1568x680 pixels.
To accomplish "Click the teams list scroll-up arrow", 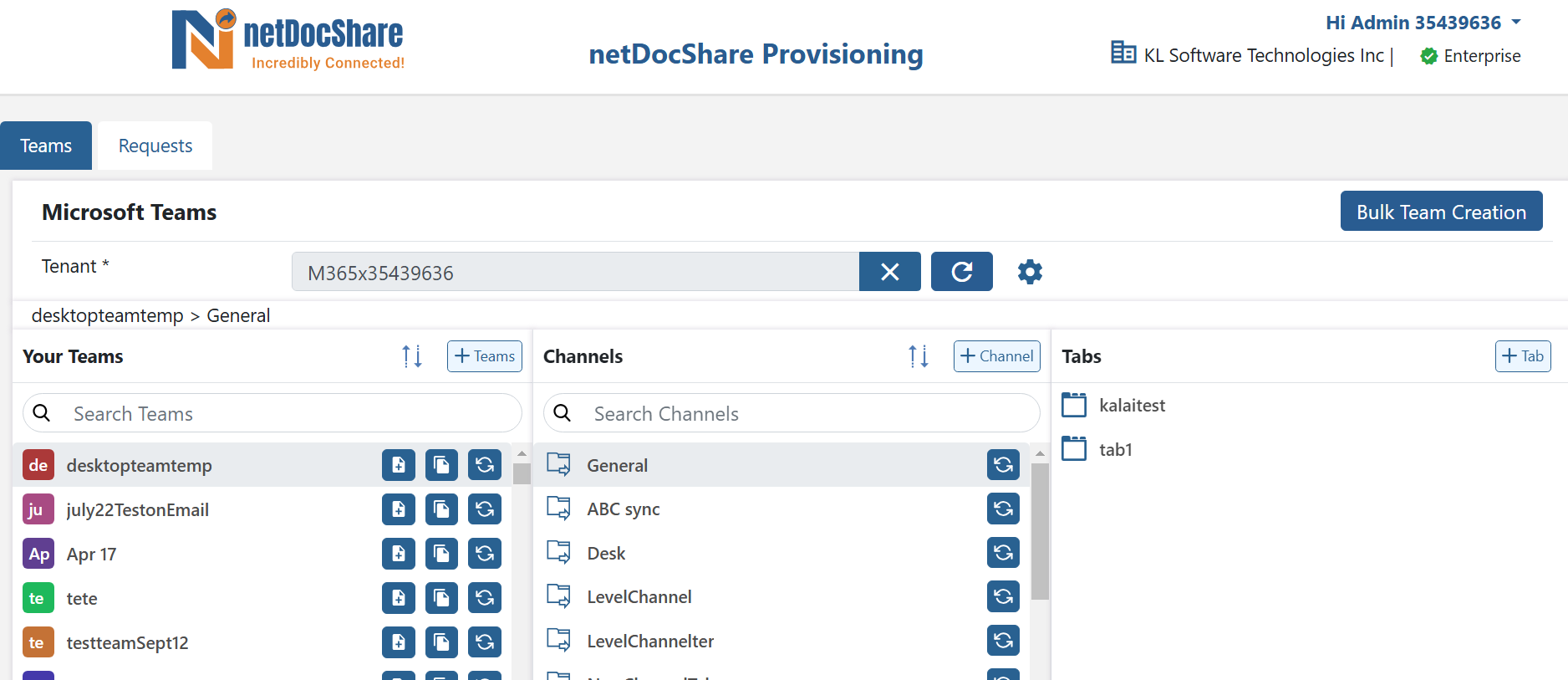I will (x=522, y=453).
